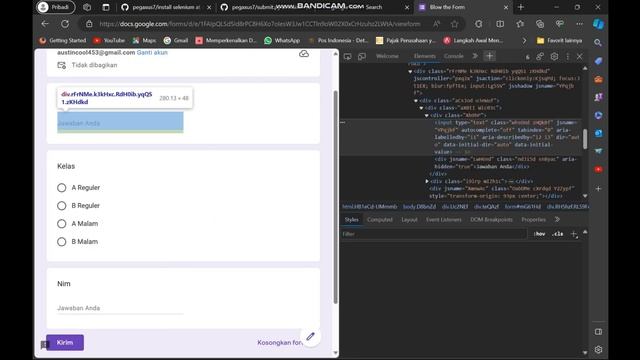This screenshot has width=640, height=360.
Task: Click the DevTools feedback share icon
Action: [x=540, y=56]
